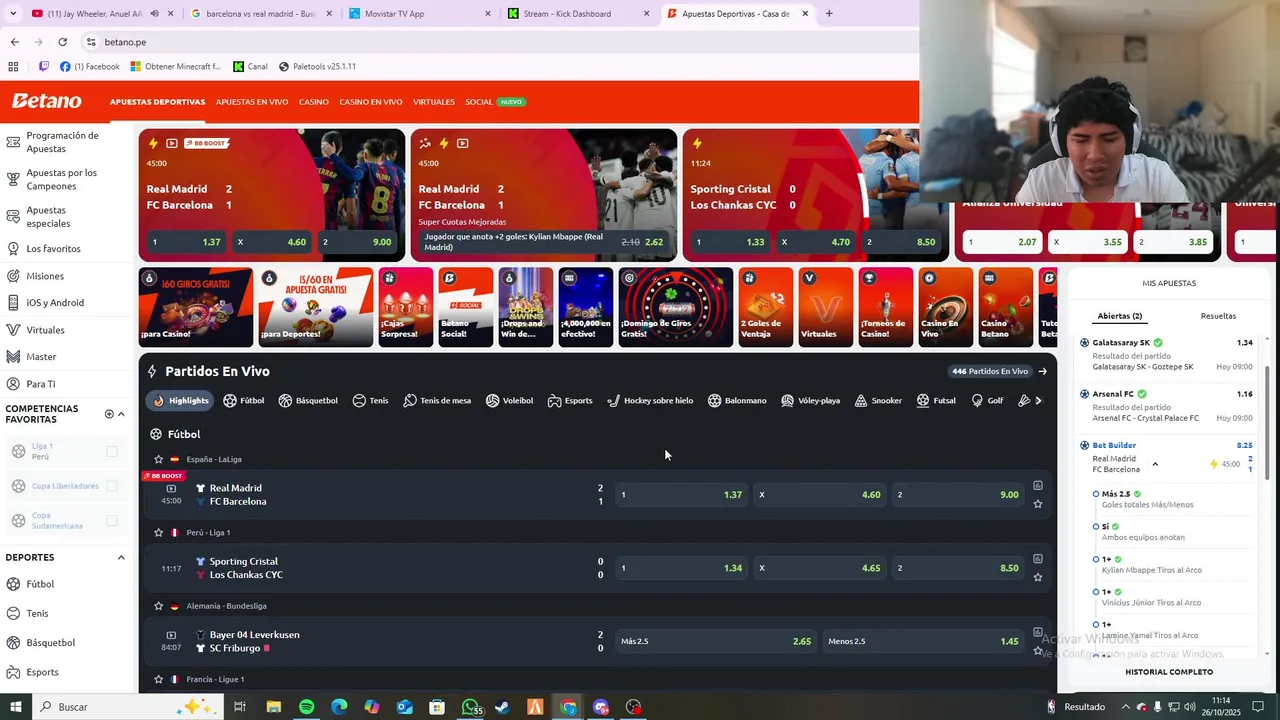Collapse the Competencias Favoritas section
The height and width of the screenshot is (720, 1280).
click(x=122, y=414)
